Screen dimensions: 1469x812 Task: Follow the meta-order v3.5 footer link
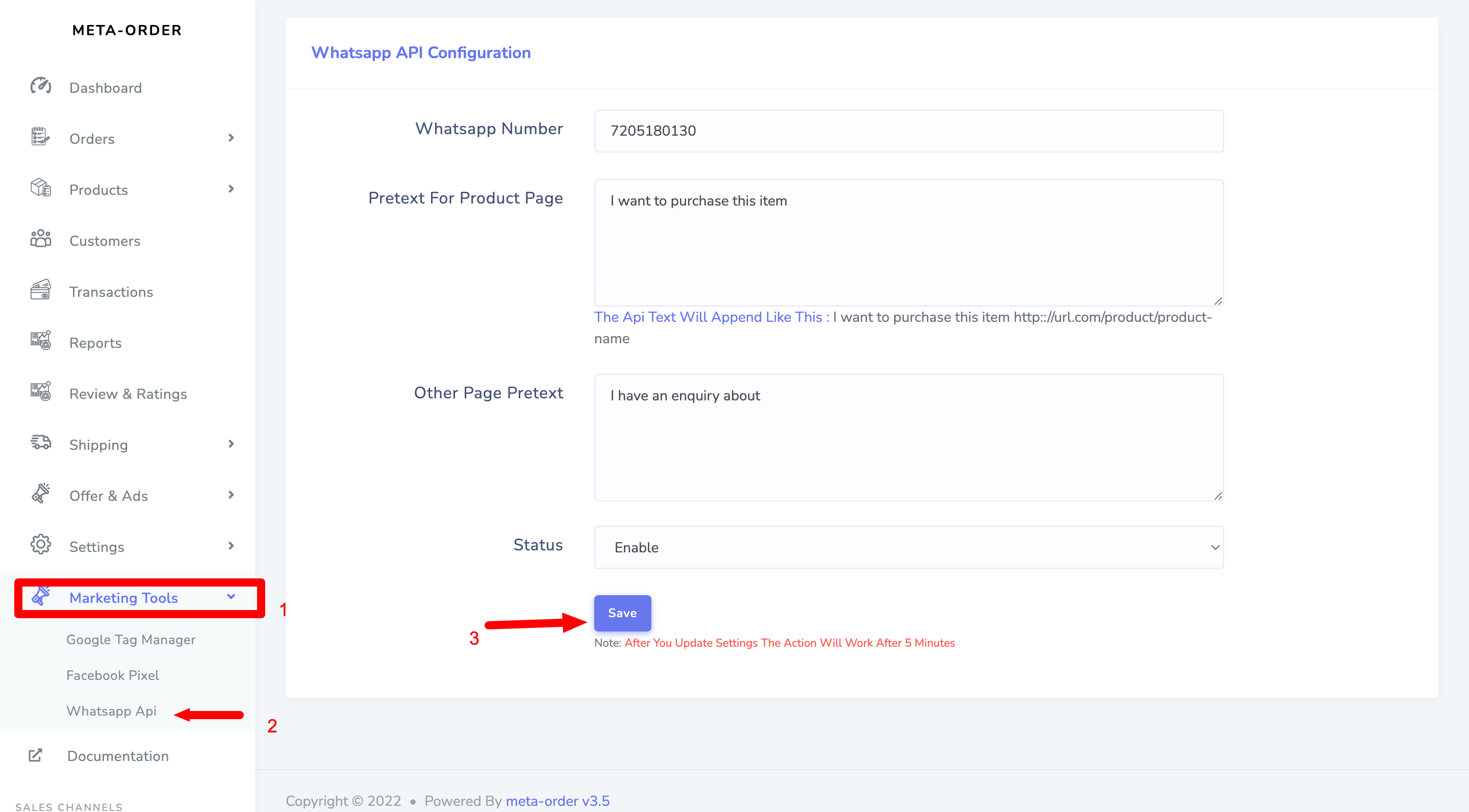pos(557,801)
